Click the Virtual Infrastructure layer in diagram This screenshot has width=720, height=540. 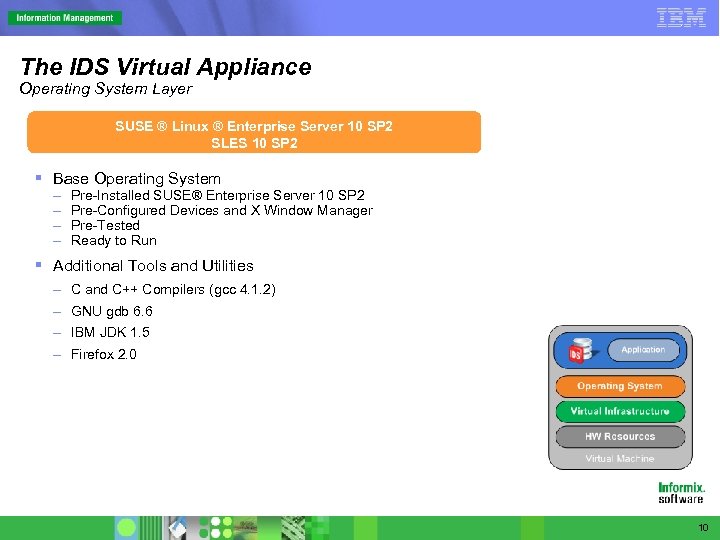point(620,411)
